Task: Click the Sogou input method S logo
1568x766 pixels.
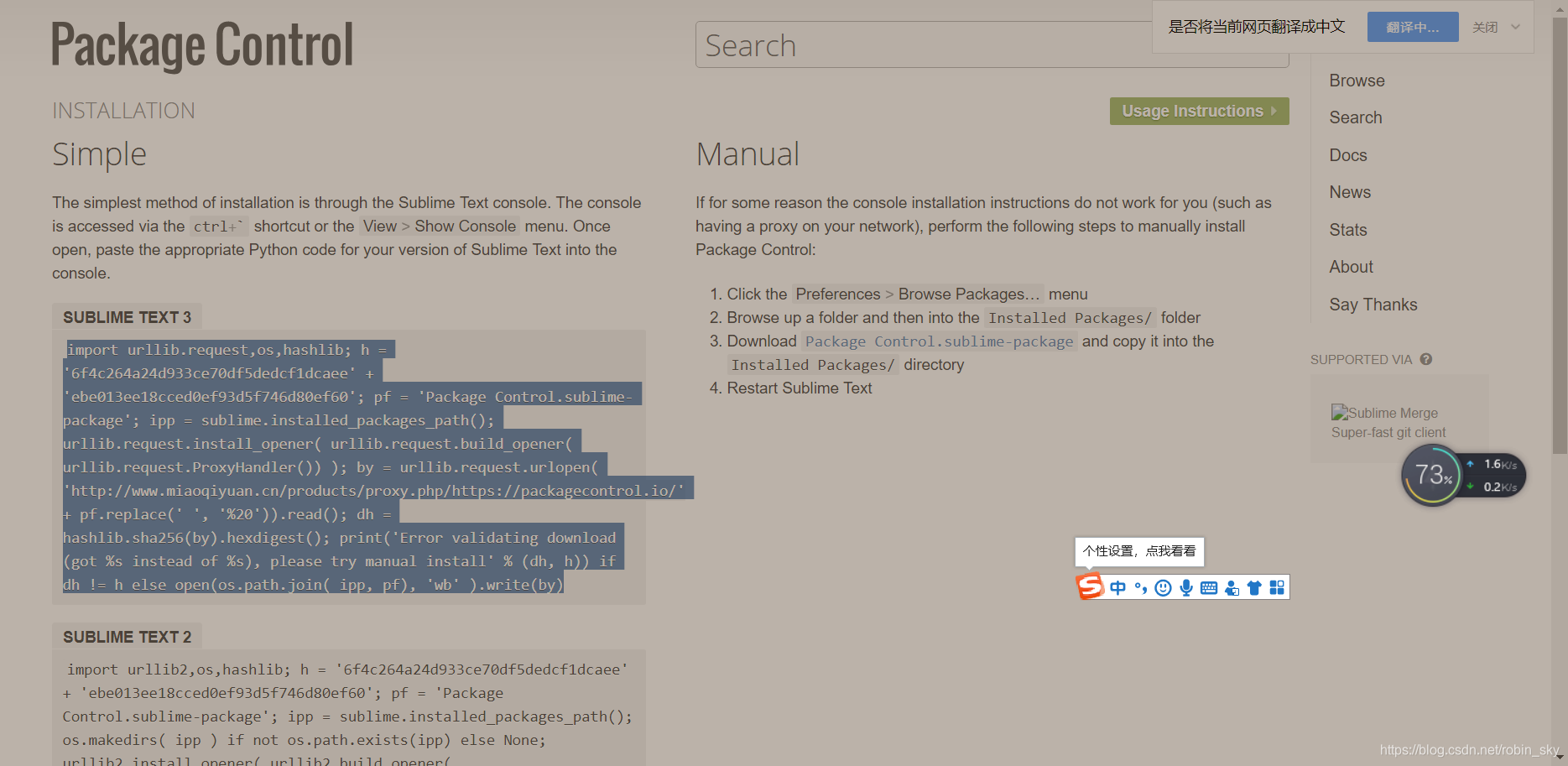Action: (1089, 586)
